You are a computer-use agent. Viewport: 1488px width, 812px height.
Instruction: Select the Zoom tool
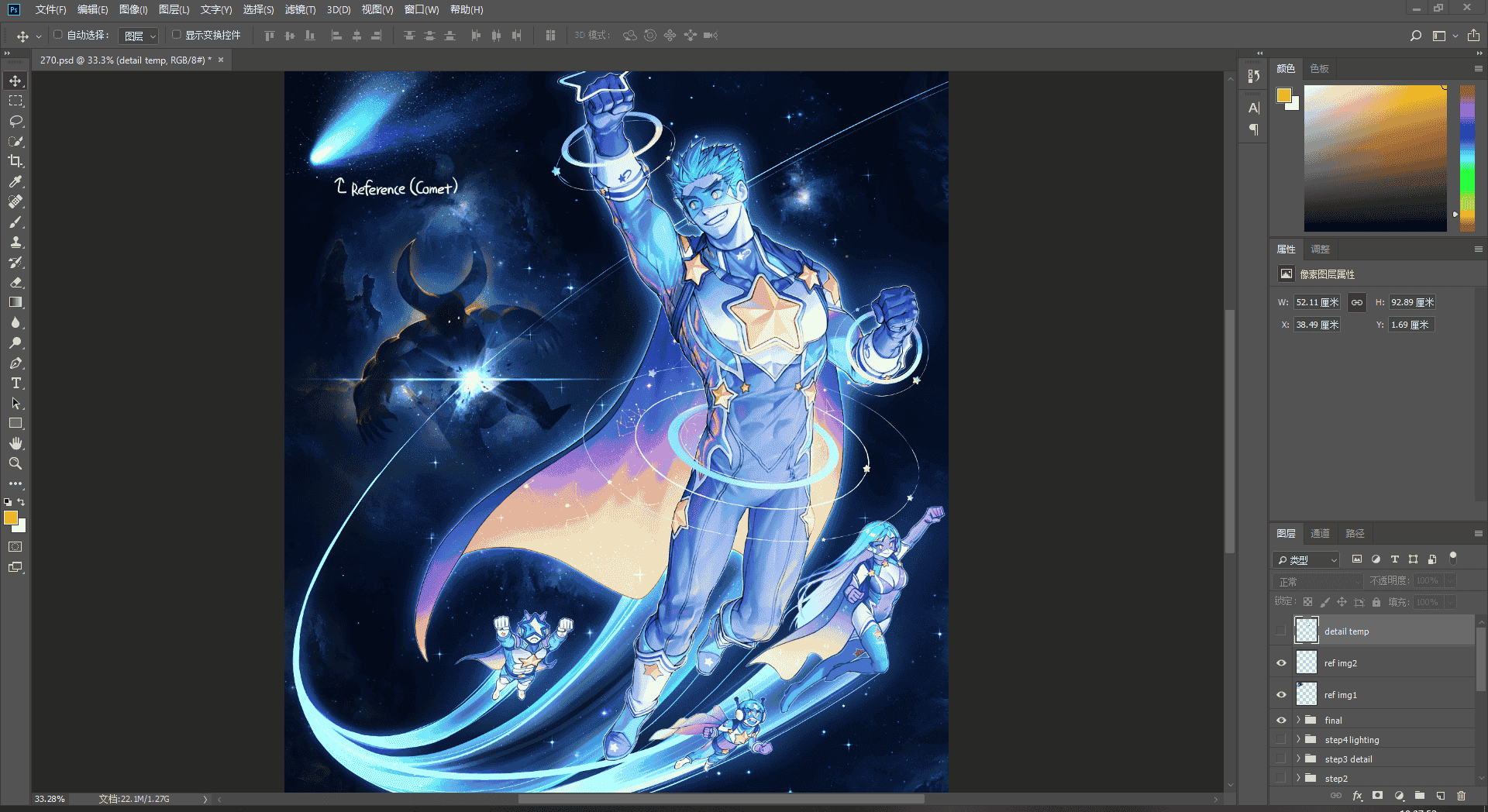15,463
